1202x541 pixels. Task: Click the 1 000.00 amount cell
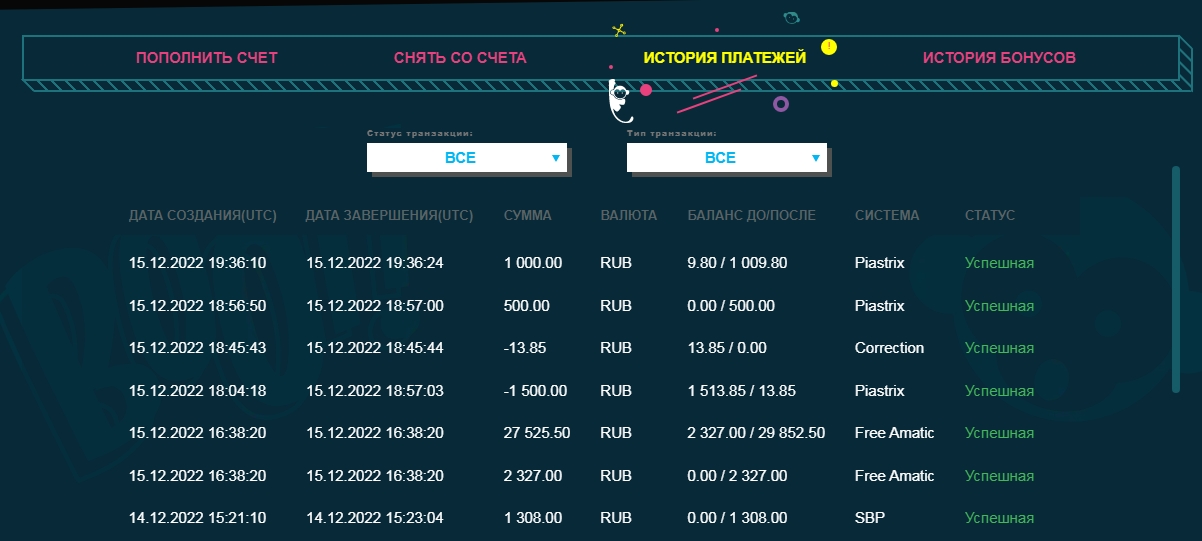[533, 263]
